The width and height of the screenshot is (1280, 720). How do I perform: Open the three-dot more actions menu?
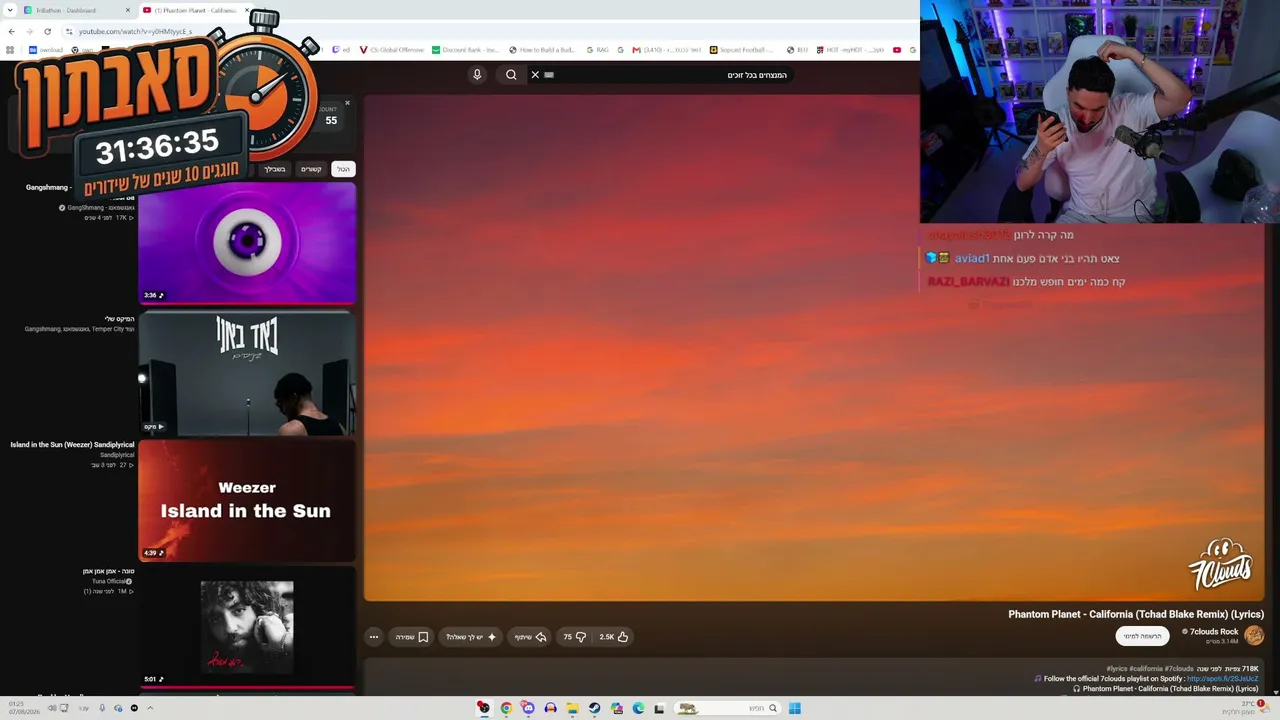pos(374,637)
